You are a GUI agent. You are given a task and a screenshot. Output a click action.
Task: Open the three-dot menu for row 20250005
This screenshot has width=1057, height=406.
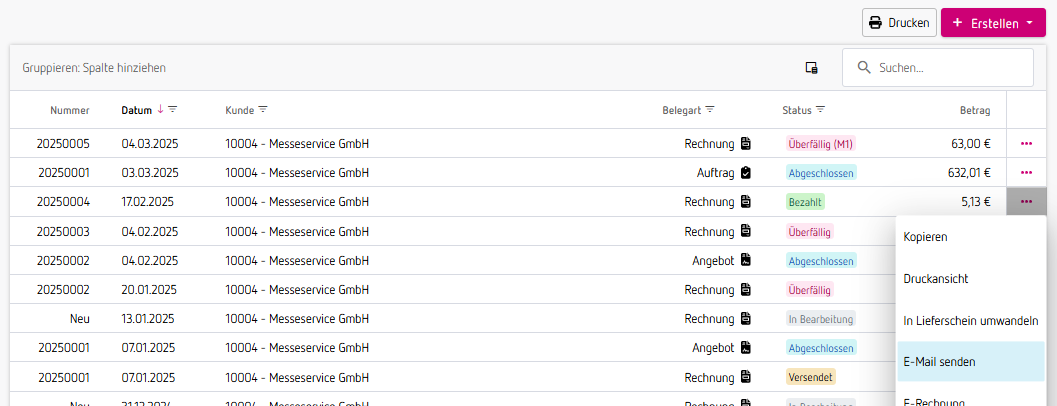[1027, 143]
